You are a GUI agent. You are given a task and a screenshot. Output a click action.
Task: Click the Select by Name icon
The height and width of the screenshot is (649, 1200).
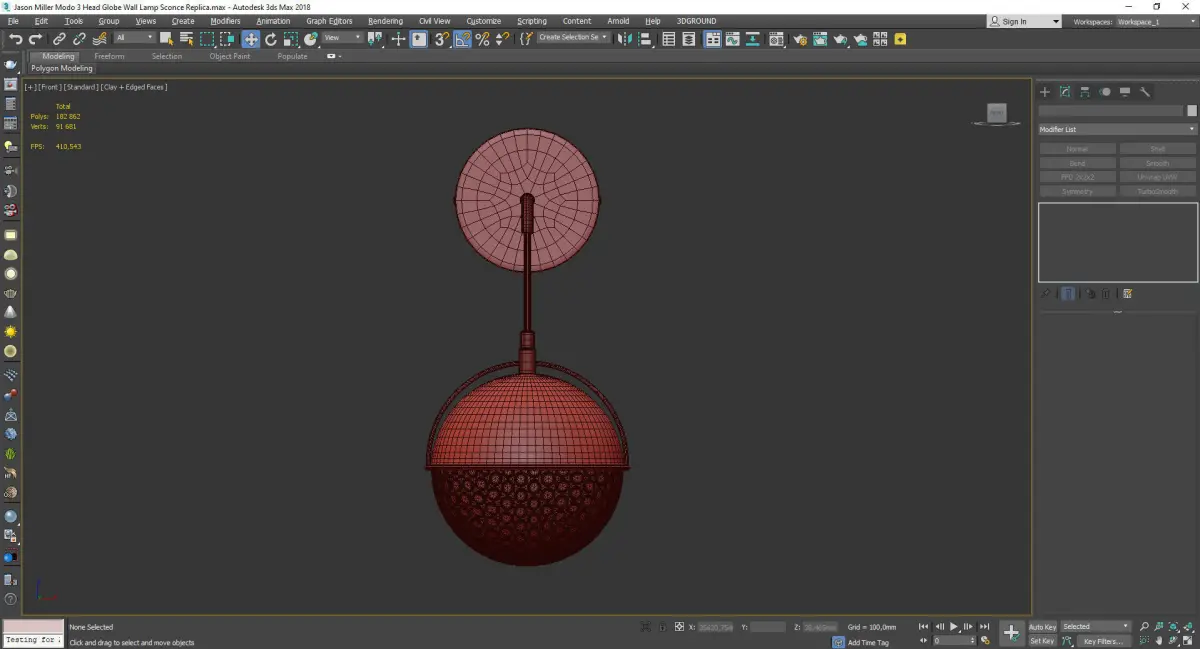[x=186, y=39]
